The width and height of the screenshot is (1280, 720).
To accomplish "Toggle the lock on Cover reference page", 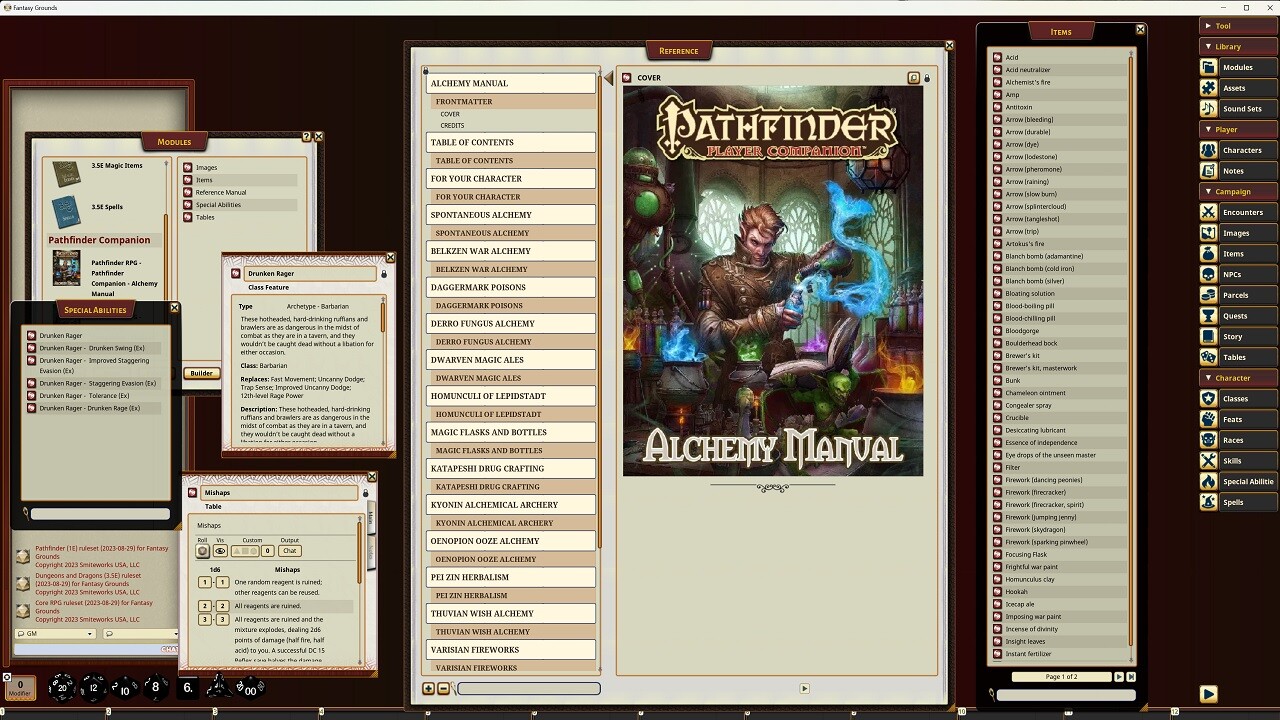I will pyautogui.click(x=927, y=78).
